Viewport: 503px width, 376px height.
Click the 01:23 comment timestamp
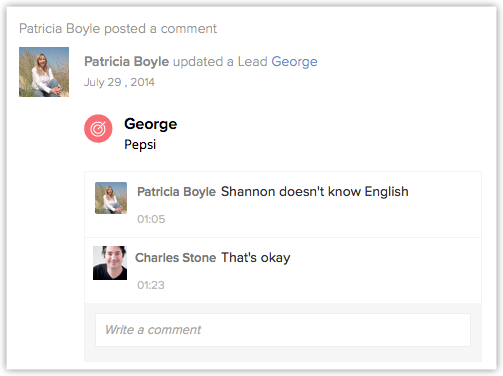click(151, 285)
